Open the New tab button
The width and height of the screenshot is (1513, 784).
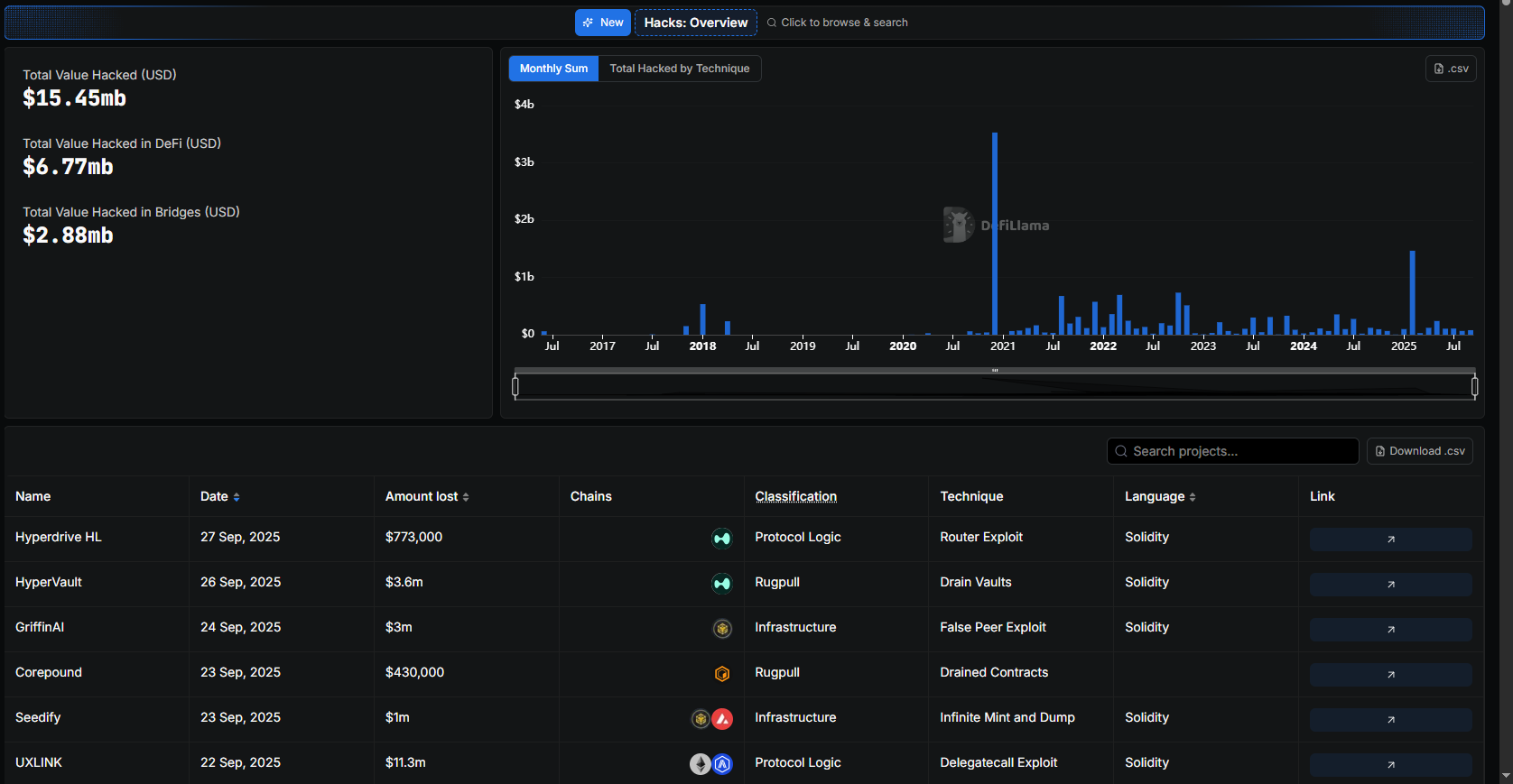click(603, 23)
